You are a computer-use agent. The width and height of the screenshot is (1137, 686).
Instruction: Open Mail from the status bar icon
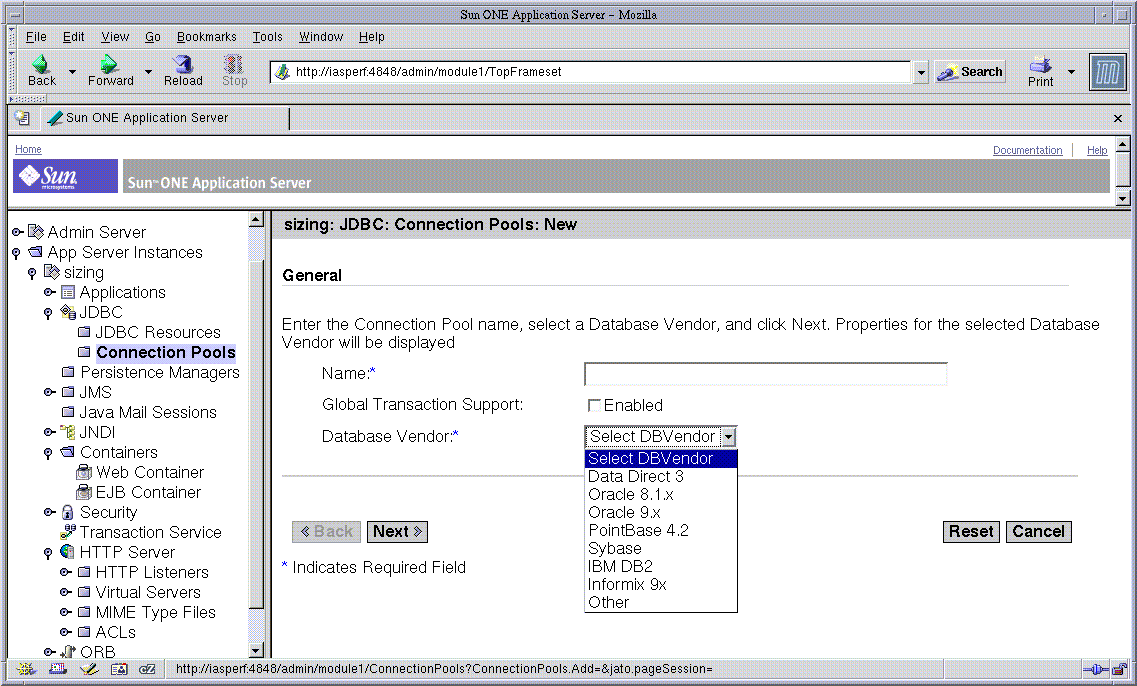(57, 669)
